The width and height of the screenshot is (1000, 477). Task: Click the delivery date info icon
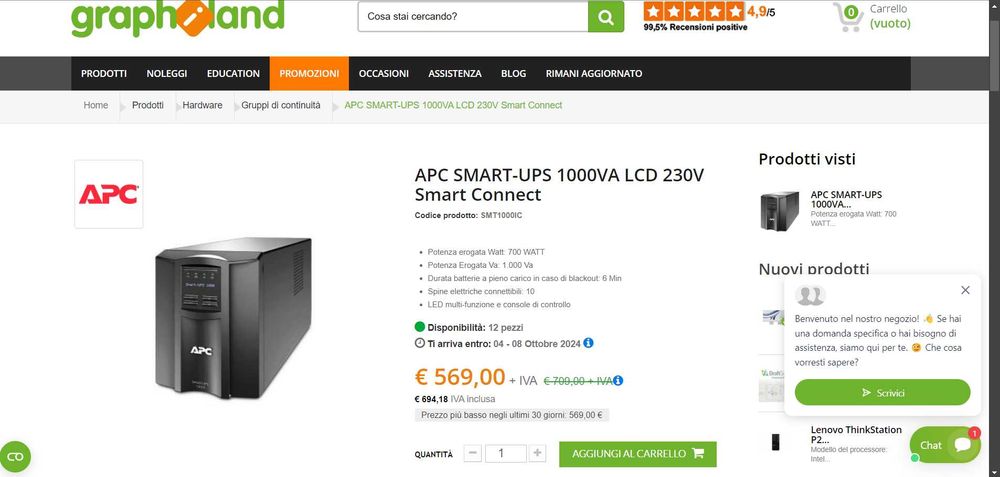588,343
